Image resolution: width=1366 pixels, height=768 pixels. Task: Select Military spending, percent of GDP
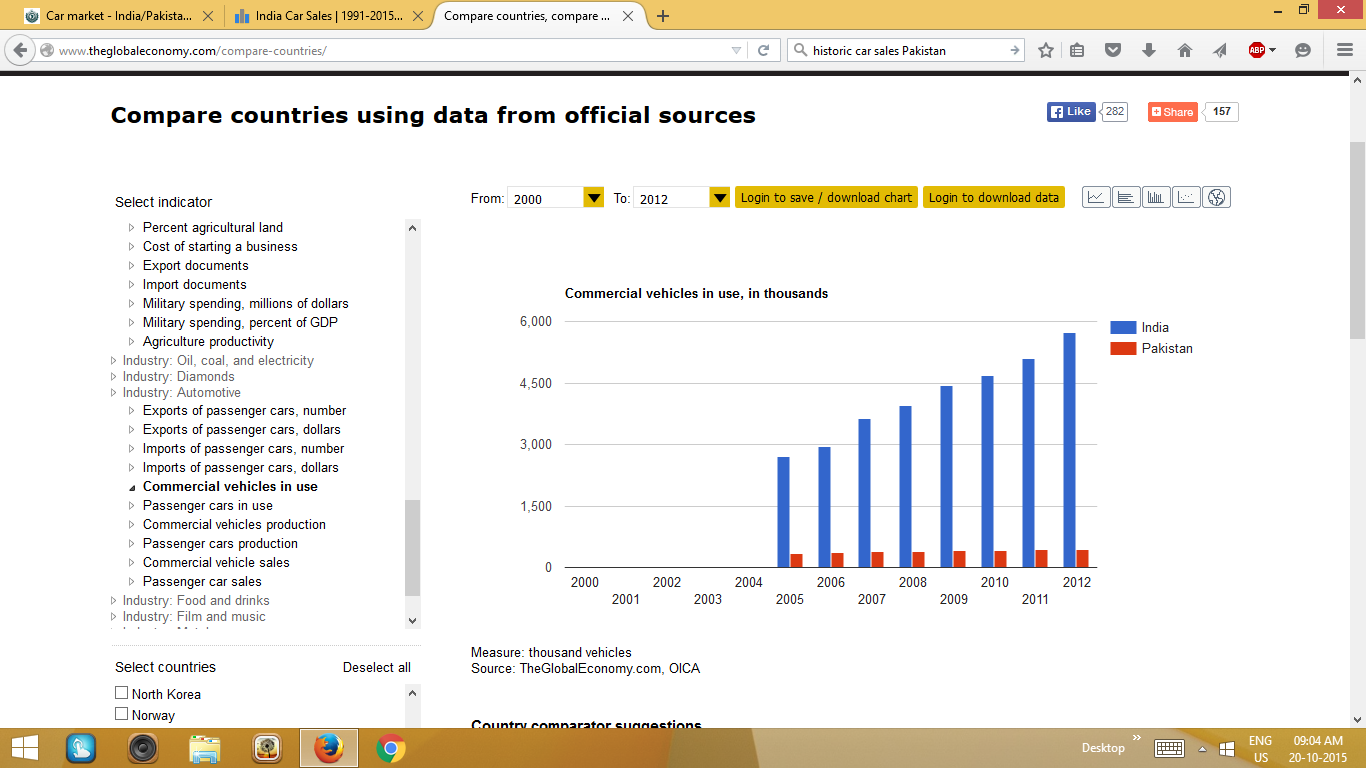(x=240, y=322)
